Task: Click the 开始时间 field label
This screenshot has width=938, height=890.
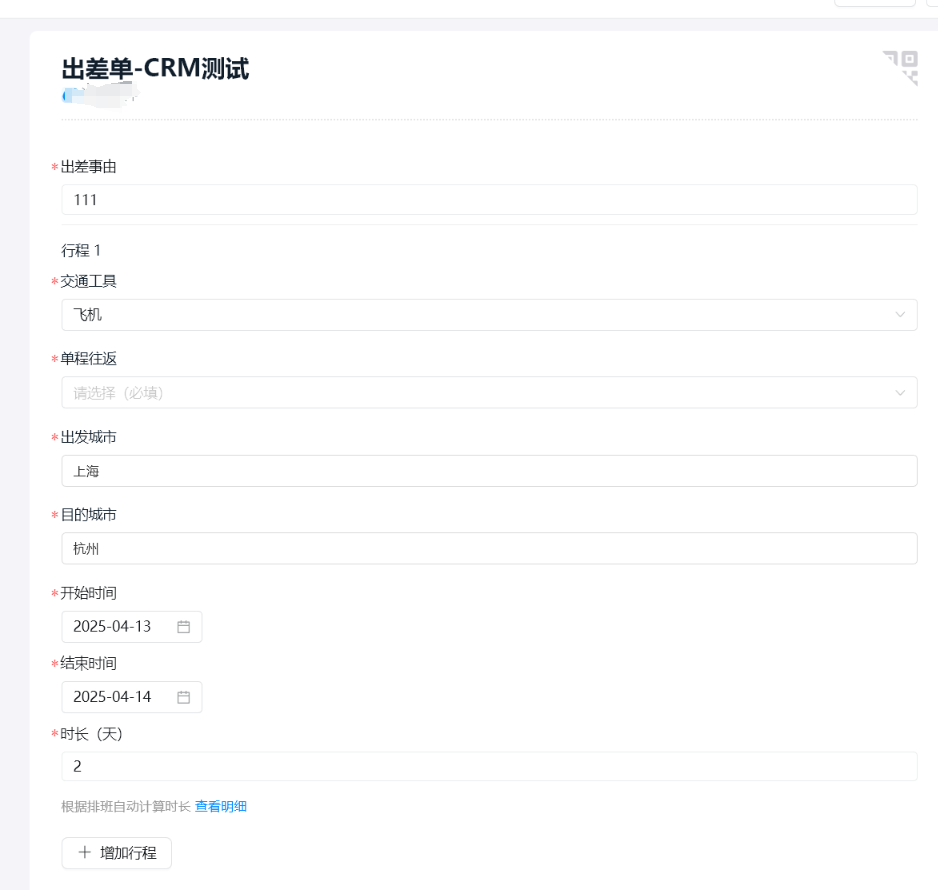Action: point(89,593)
